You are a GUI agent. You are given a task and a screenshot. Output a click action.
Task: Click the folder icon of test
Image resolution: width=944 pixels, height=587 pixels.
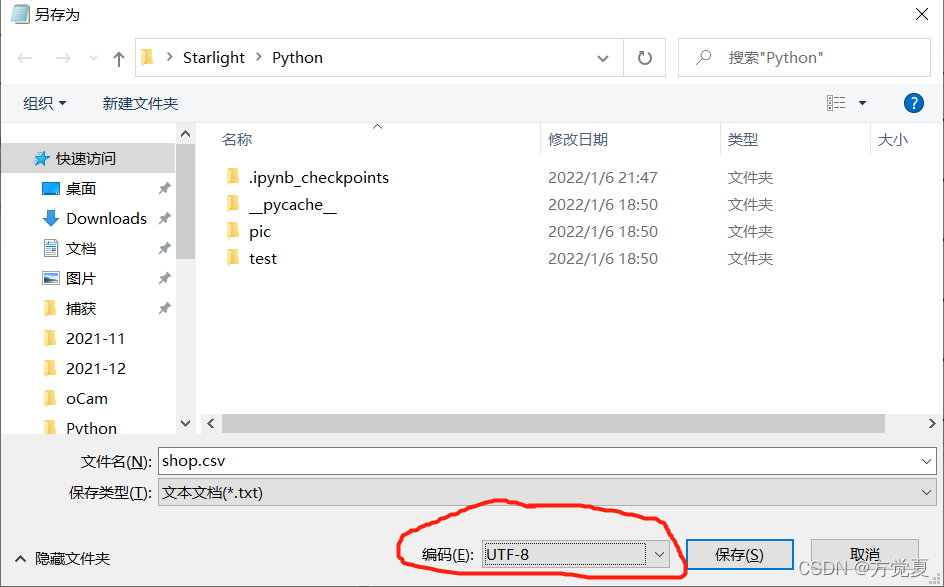coord(233,258)
